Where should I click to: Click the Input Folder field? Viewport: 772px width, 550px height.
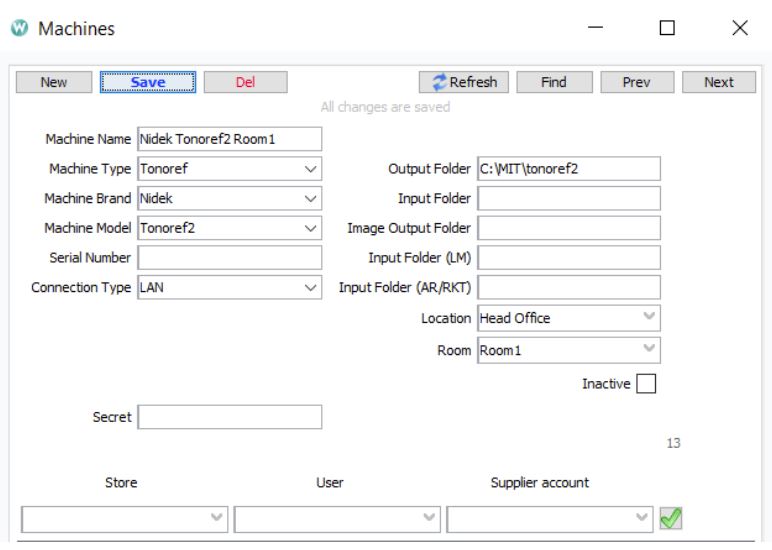[x=569, y=198]
